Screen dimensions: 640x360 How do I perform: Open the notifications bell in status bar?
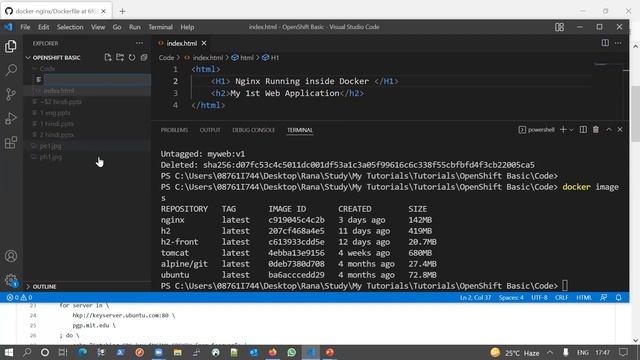coord(619,298)
